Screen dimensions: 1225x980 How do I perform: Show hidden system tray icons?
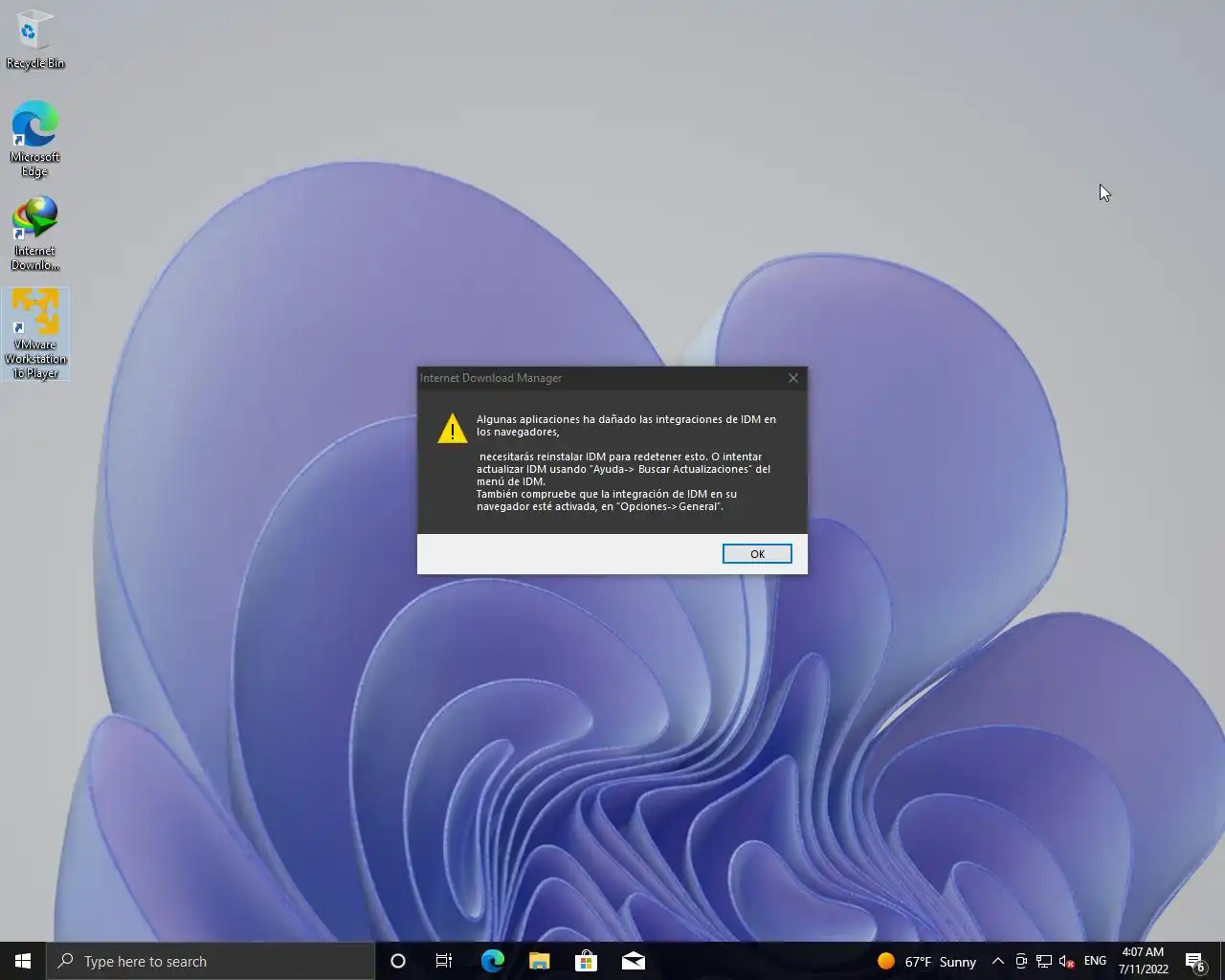[x=997, y=961]
